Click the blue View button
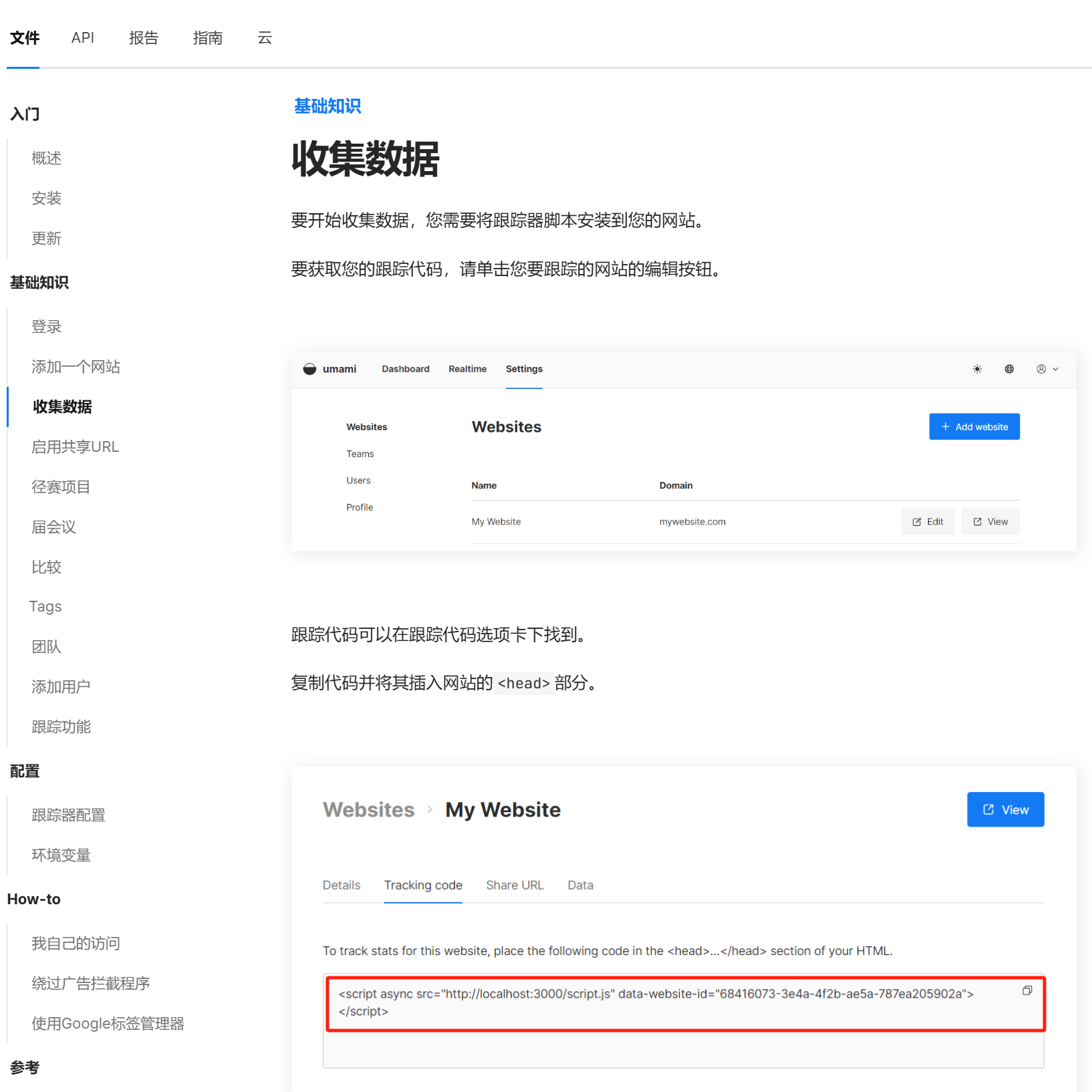 click(1005, 809)
